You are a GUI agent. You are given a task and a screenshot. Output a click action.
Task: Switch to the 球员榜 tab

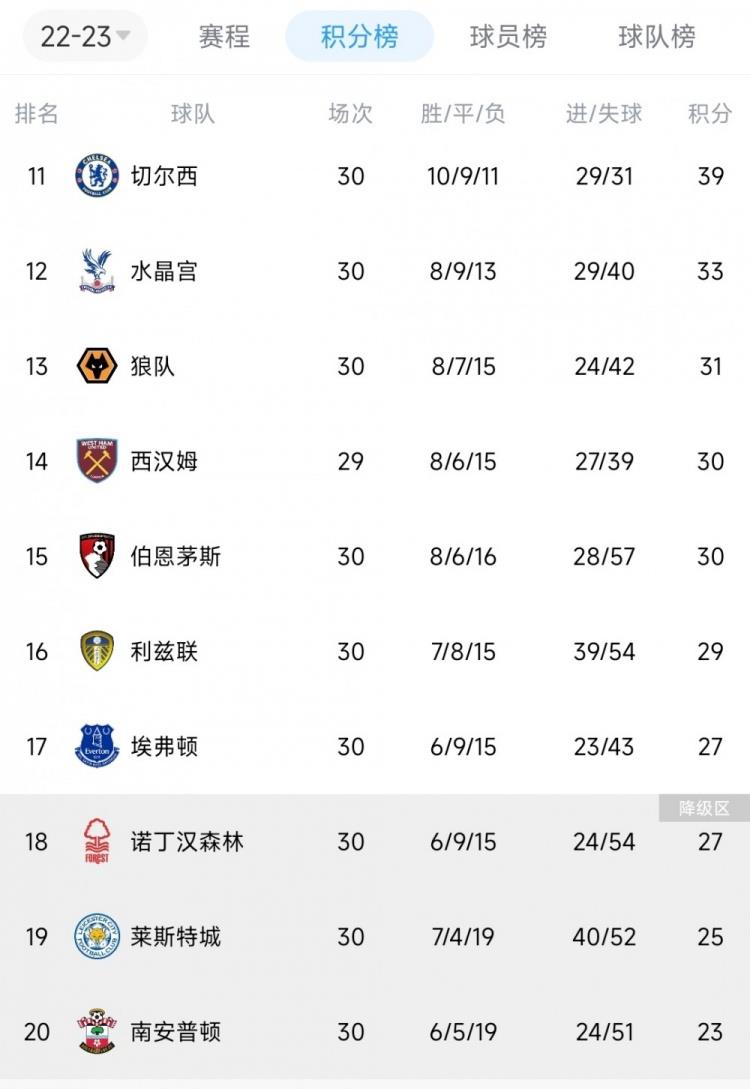[x=506, y=36]
